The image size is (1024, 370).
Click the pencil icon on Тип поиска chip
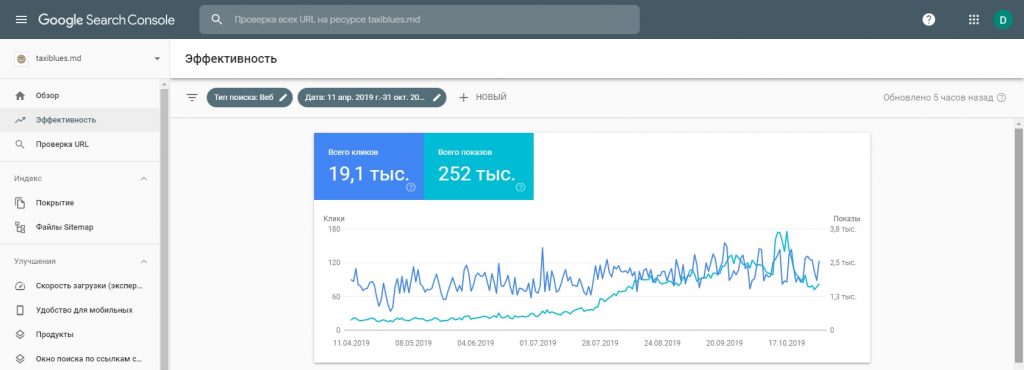coord(283,97)
